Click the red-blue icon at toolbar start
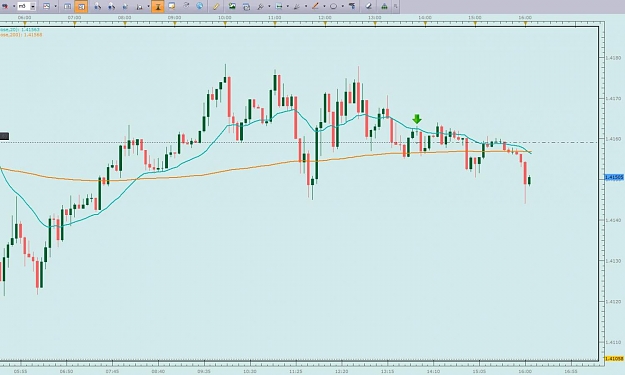625x375 pixels. pos(5,6)
